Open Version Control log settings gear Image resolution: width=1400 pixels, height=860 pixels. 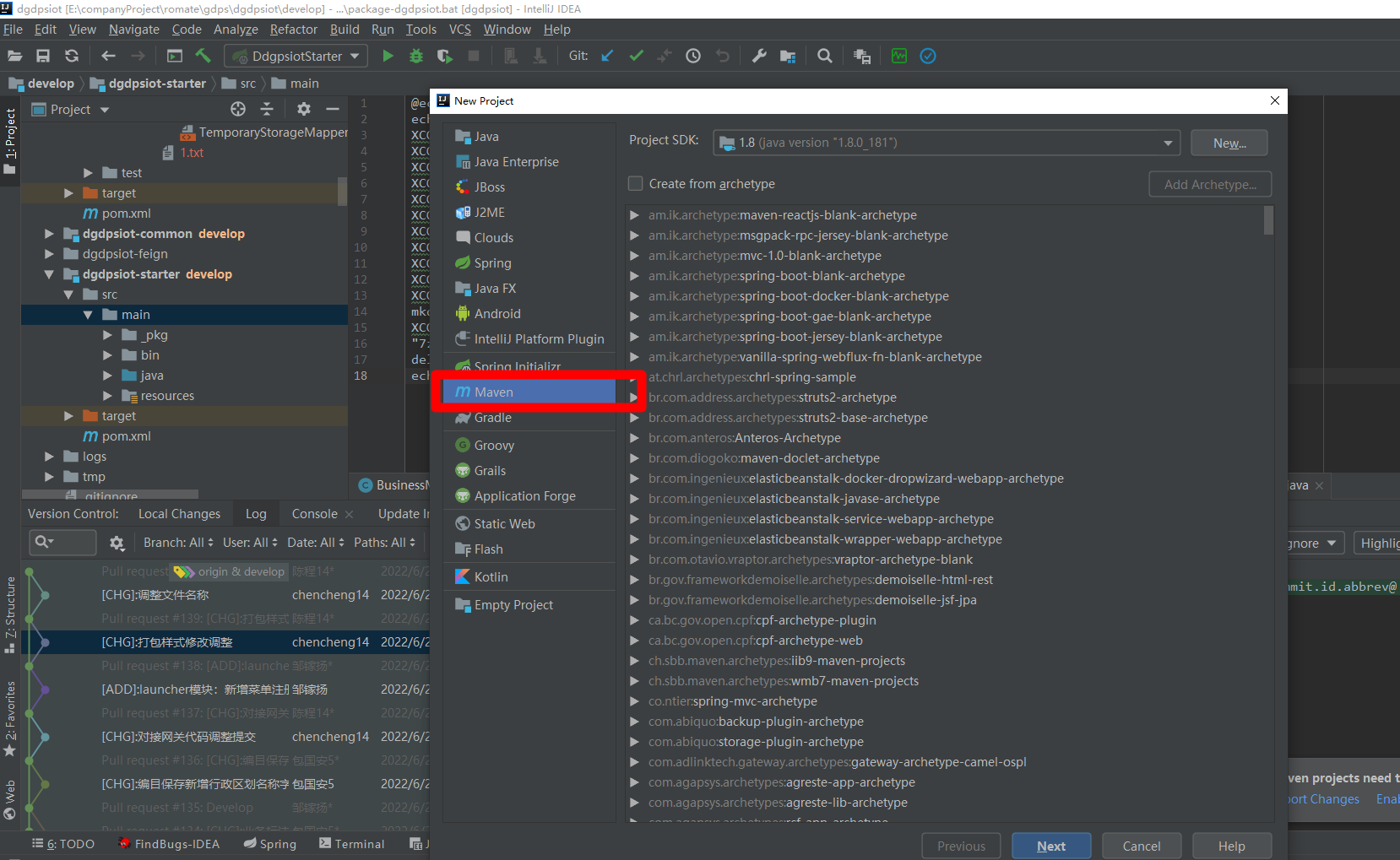tap(117, 543)
